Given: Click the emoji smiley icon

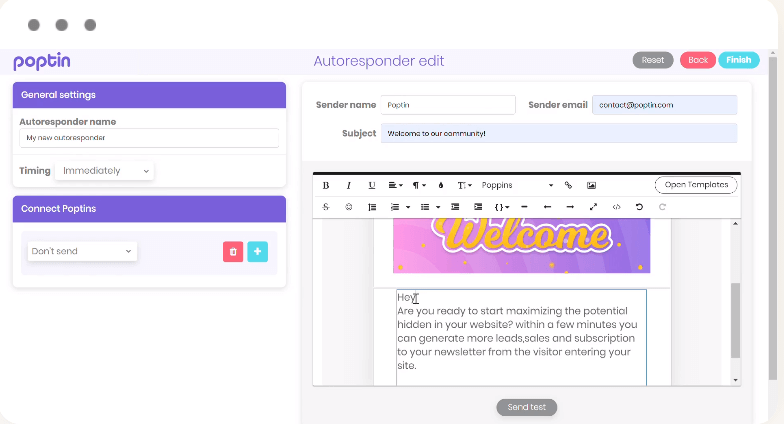Looking at the screenshot, I should point(349,207).
